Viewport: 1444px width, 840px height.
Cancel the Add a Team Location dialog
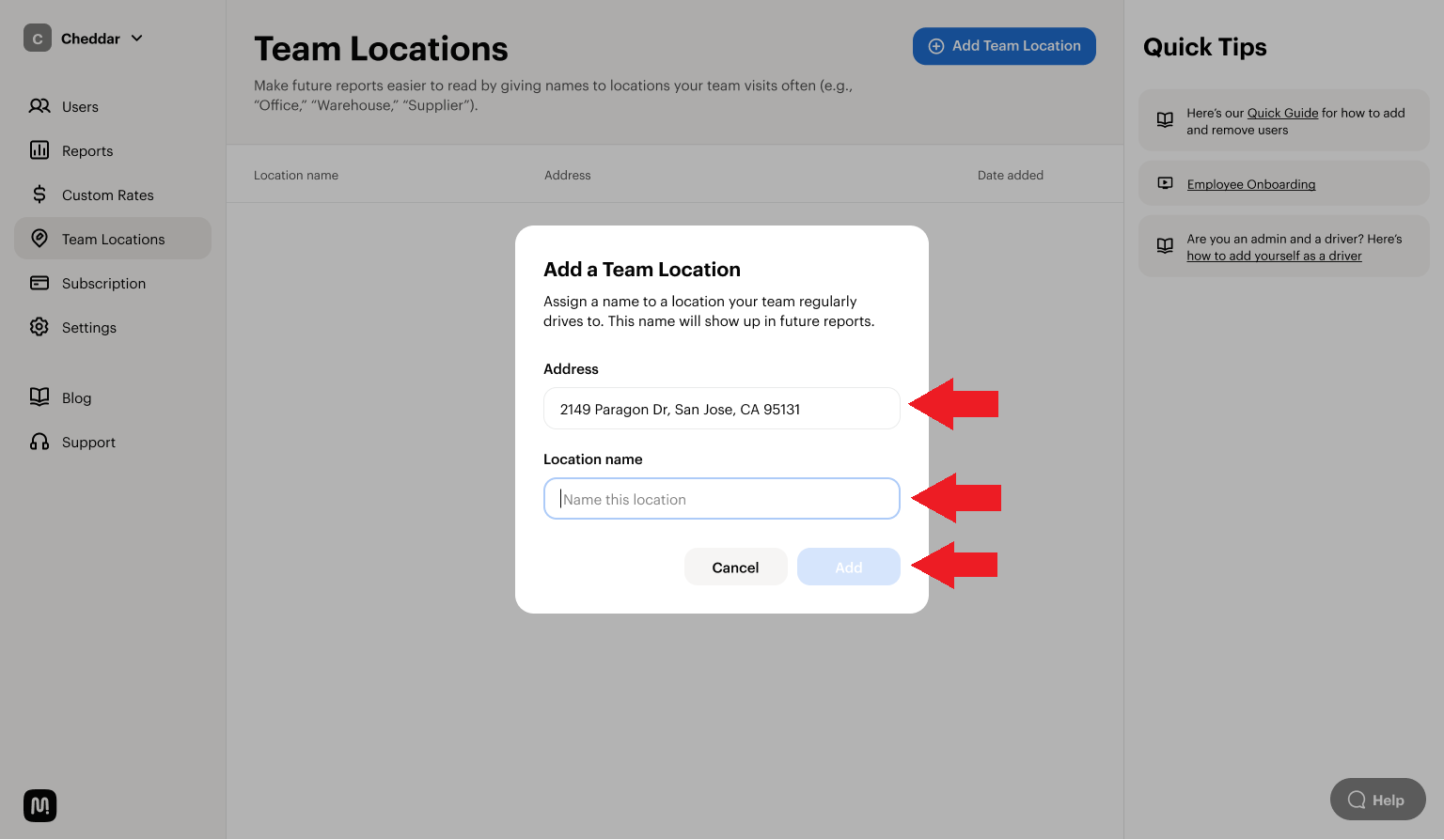735,567
